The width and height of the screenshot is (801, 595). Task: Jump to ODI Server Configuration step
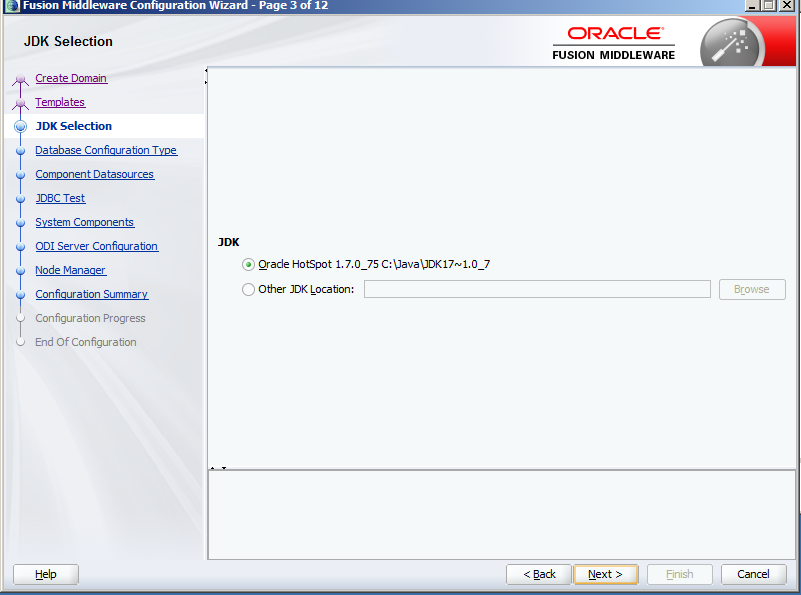[96, 246]
